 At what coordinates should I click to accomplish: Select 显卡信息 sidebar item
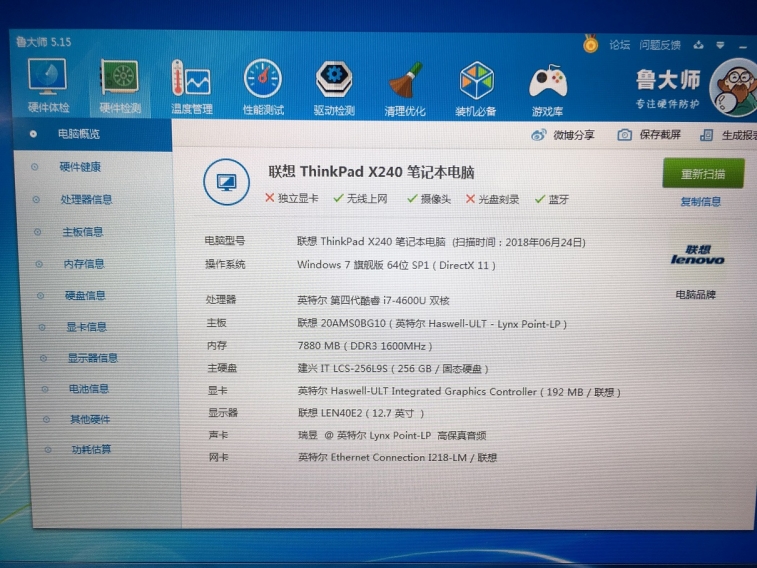click(x=86, y=327)
